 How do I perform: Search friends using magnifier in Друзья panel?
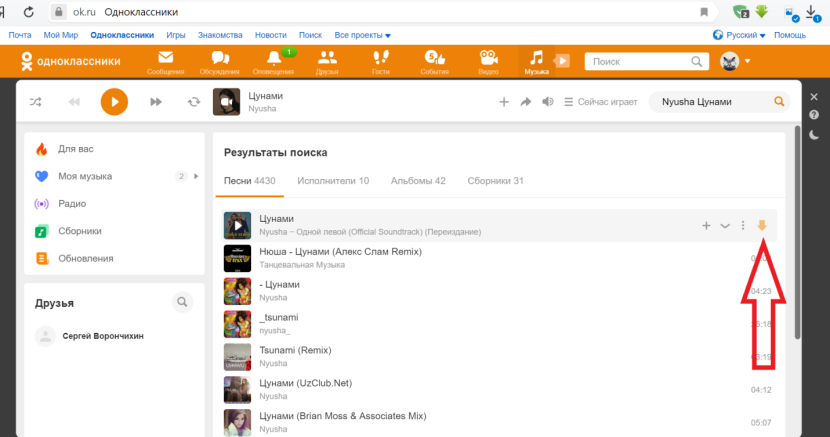[182, 301]
